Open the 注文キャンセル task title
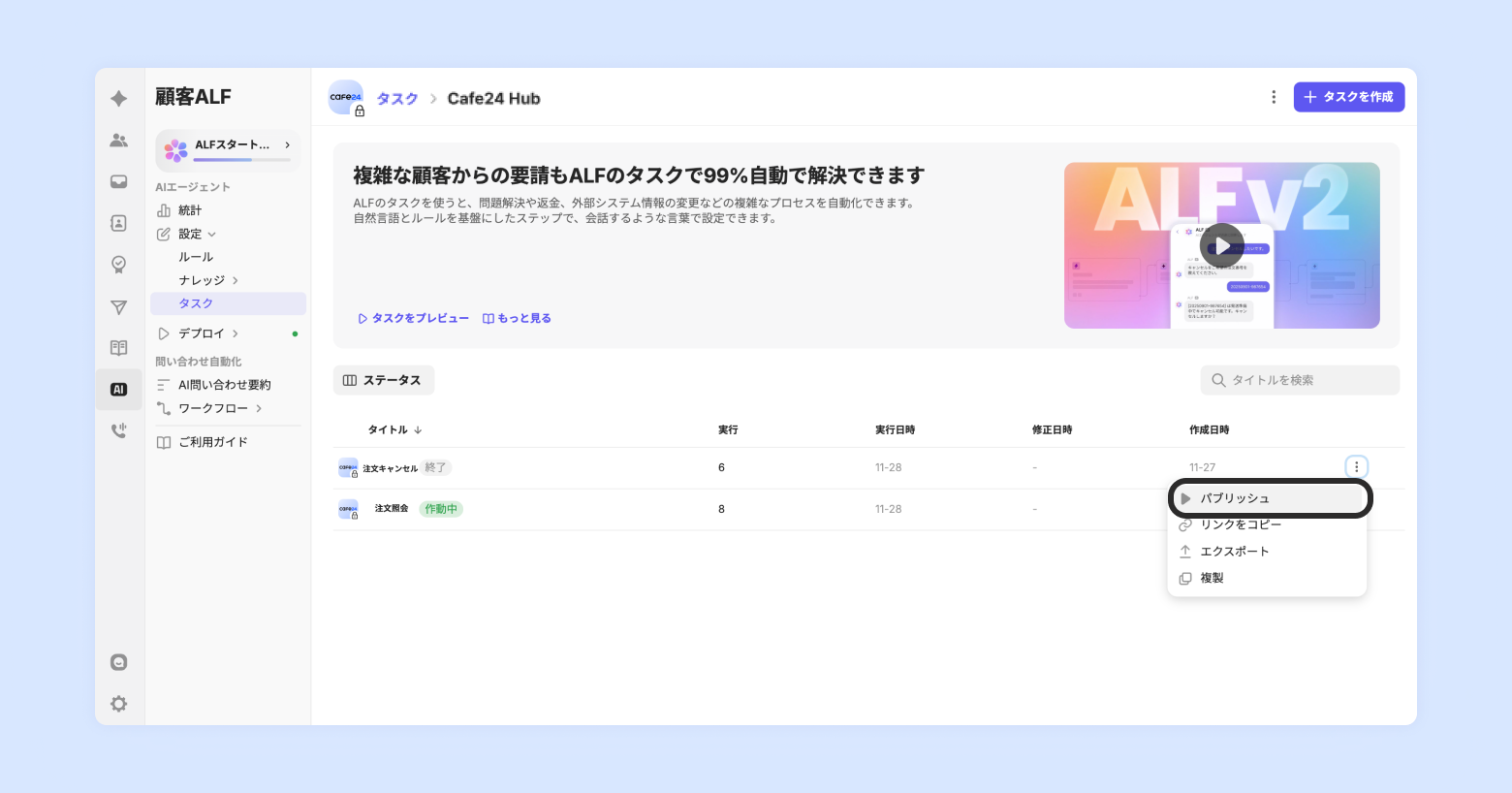Viewport: 1512px width, 793px height. pyautogui.click(x=391, y=468)
